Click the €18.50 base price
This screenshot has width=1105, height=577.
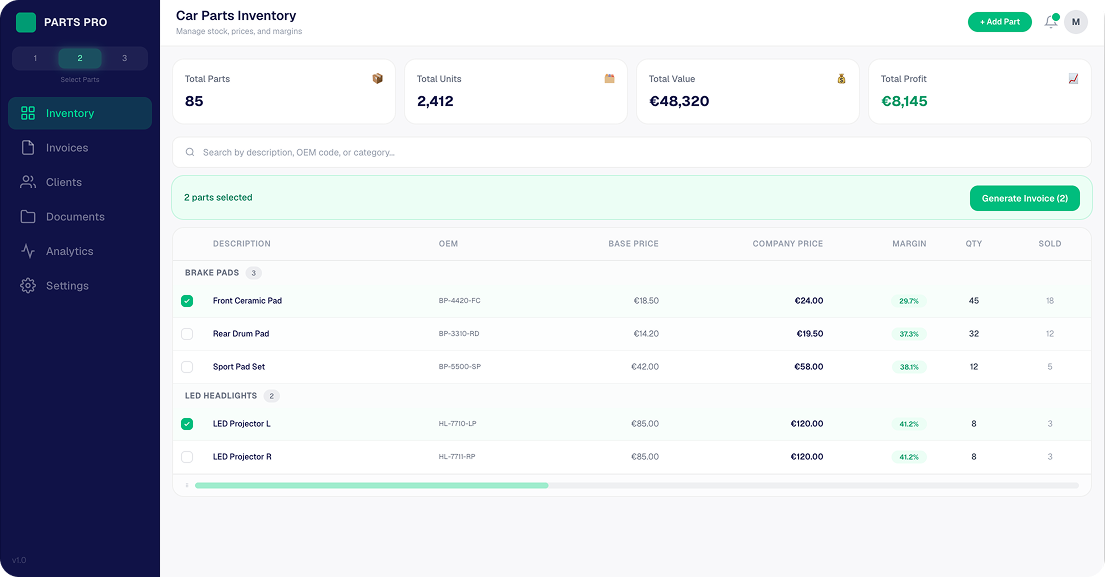click(646, 301)
